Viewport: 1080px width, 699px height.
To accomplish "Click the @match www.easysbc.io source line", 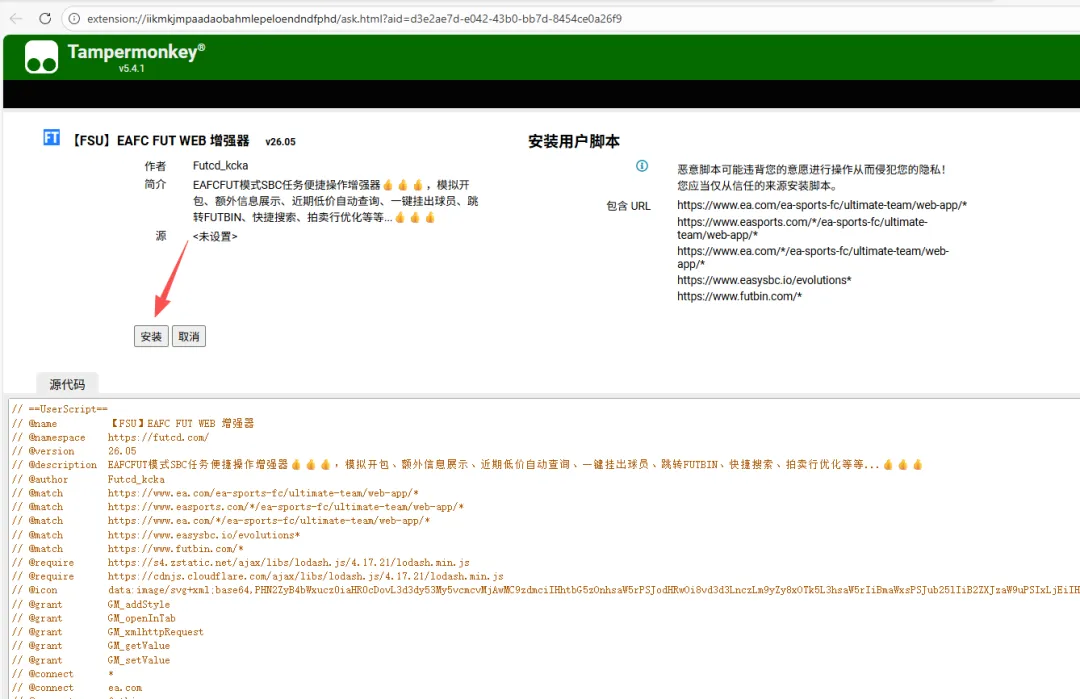I will coord(156,535).
